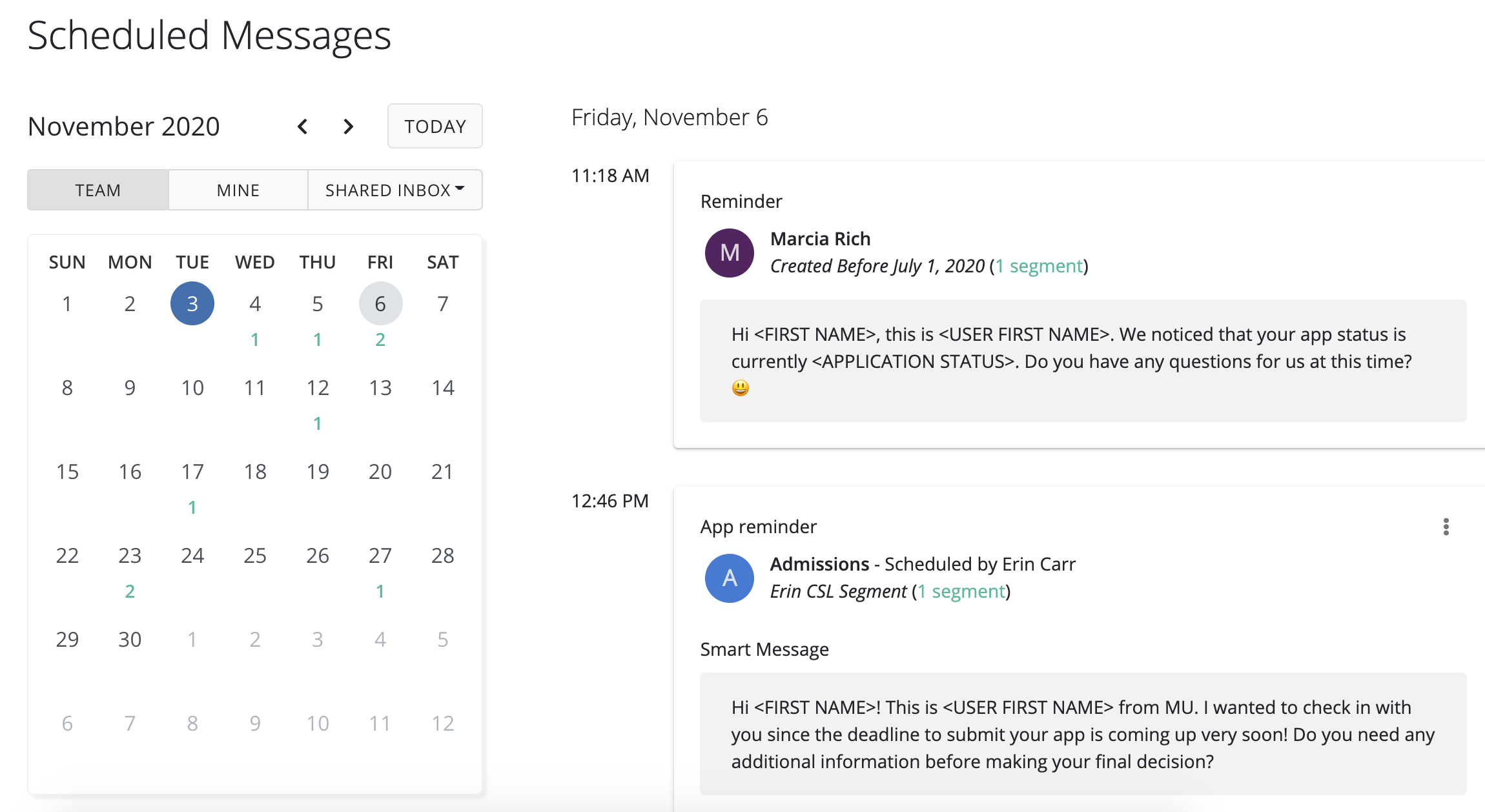Advance to next month with right chevron
Screen dimensions: 1485x812
pos(349,127)
